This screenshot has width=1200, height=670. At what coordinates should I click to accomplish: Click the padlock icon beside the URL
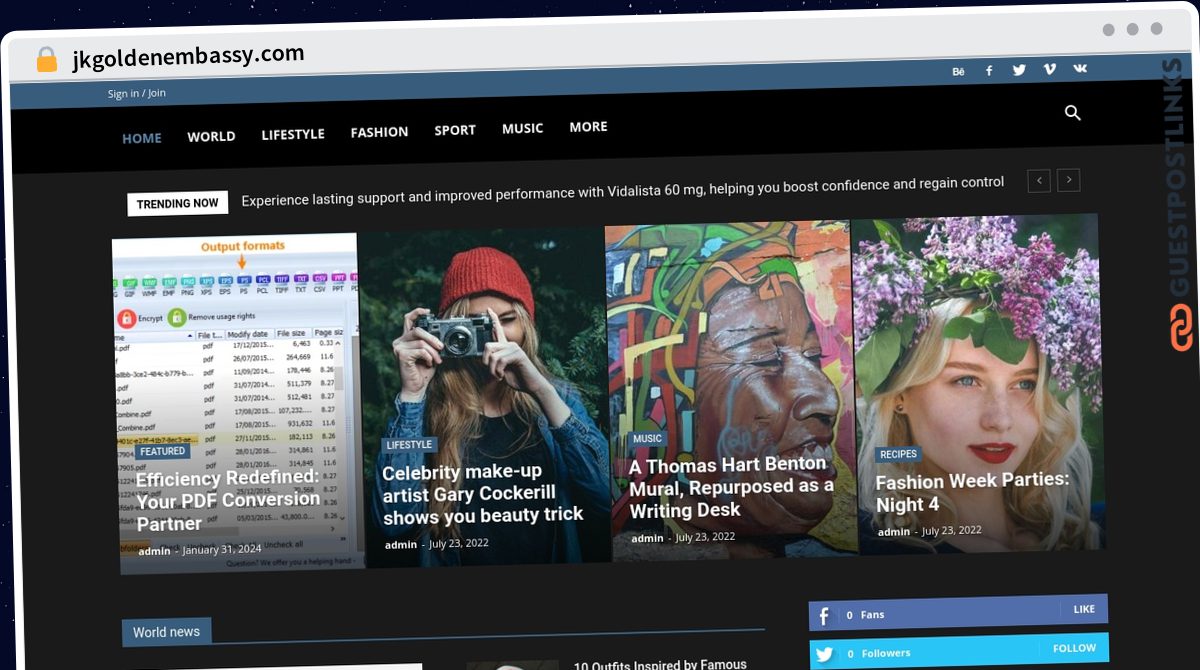pos(47,60)
